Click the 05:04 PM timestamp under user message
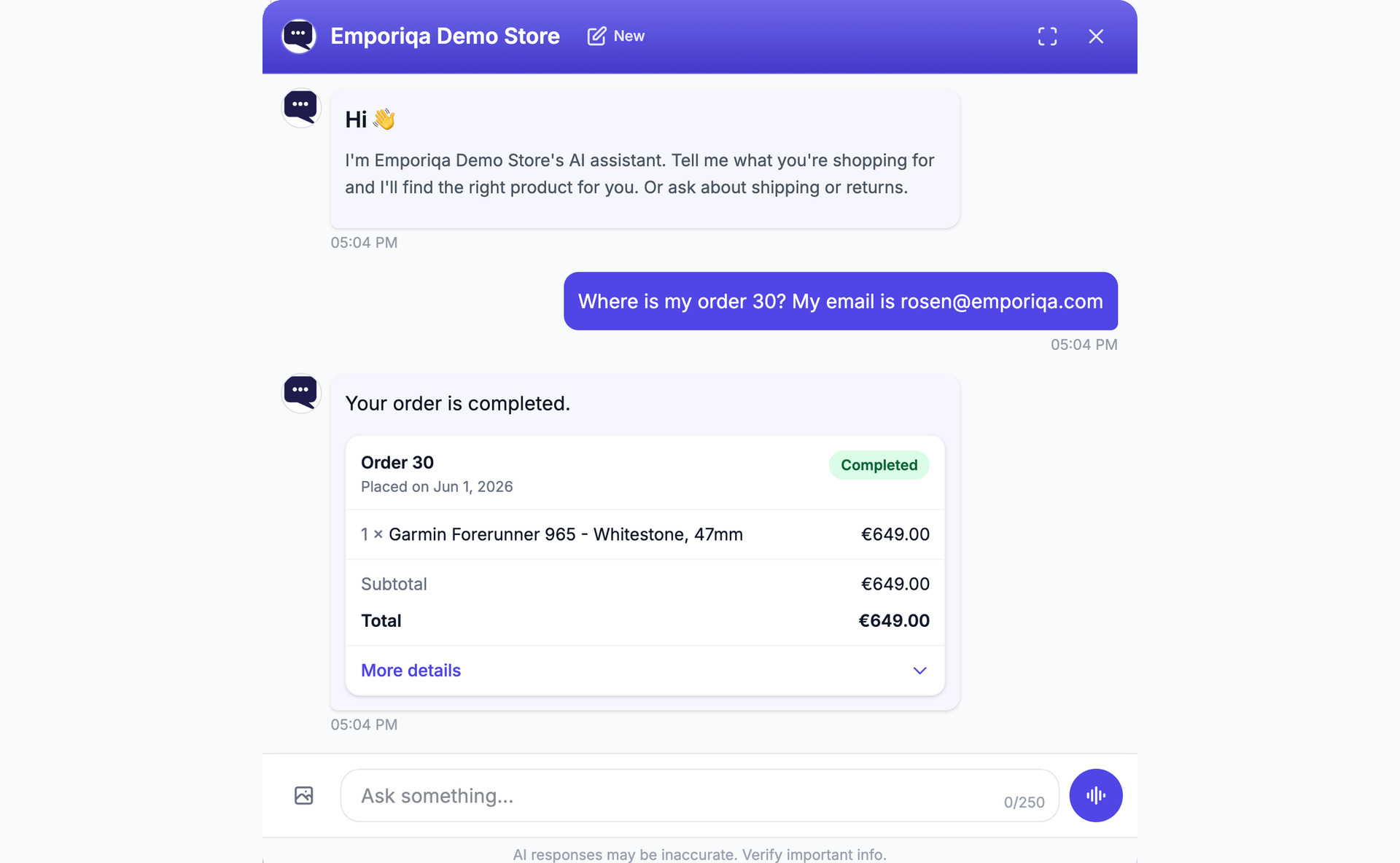Viewport: 1400px width, 863px height. (1084, 345)
